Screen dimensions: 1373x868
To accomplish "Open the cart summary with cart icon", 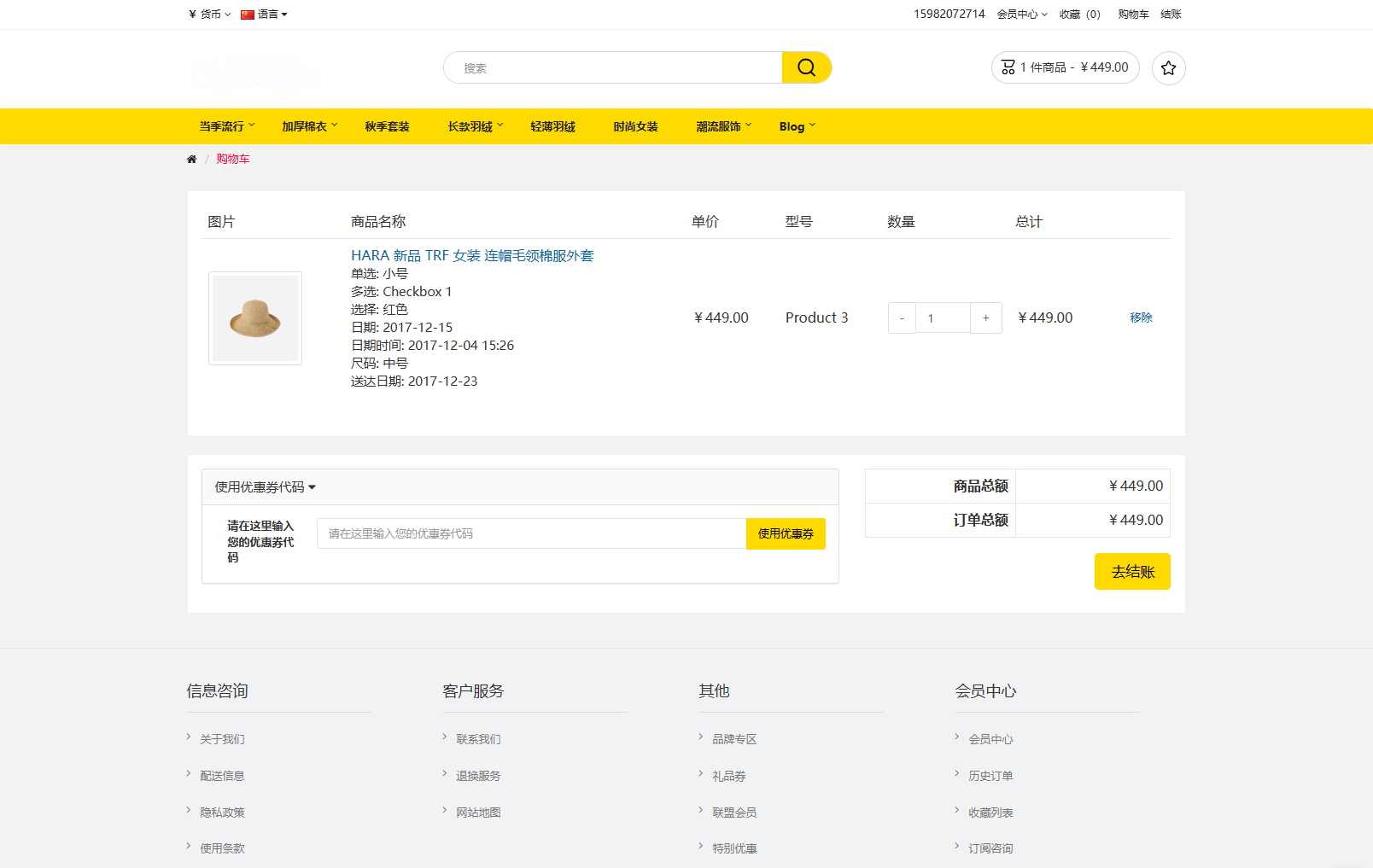I will [1065, 67].
